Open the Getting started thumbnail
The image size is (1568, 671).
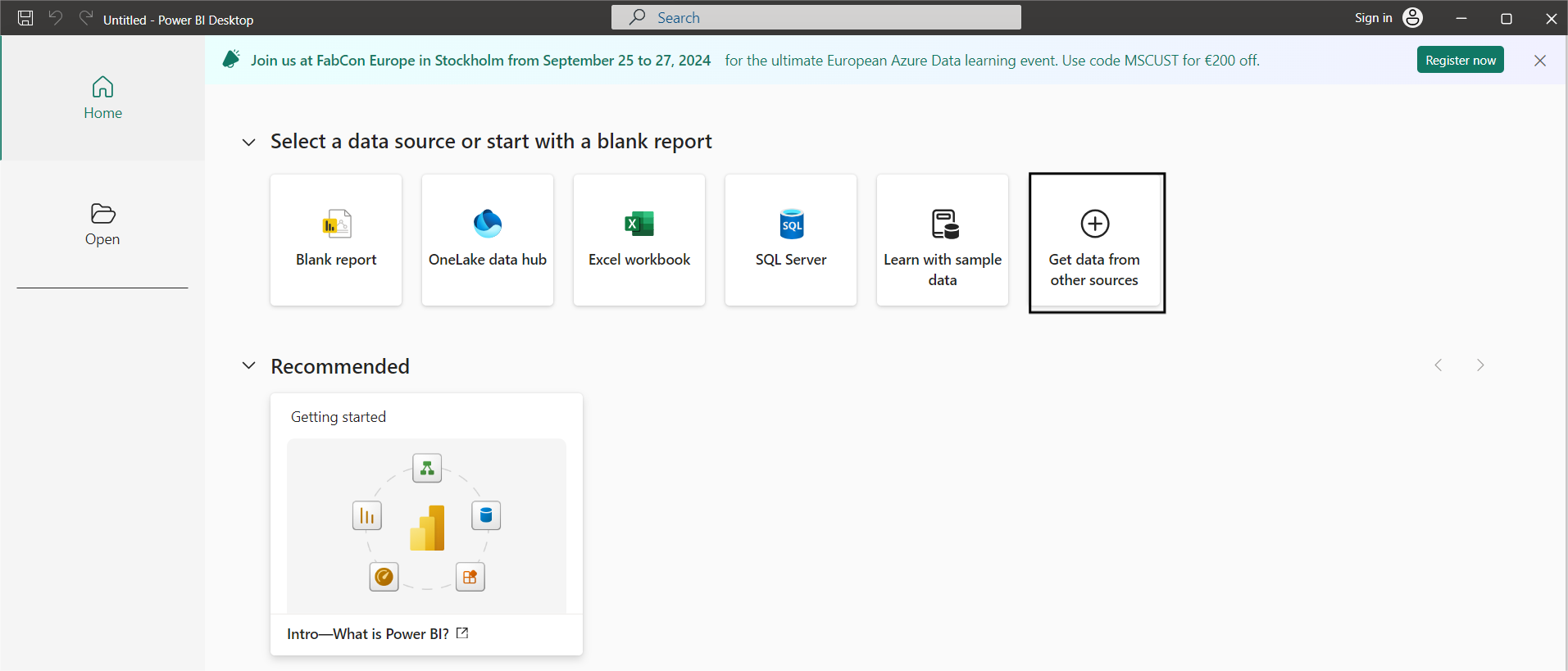click(x=426, y=525)
